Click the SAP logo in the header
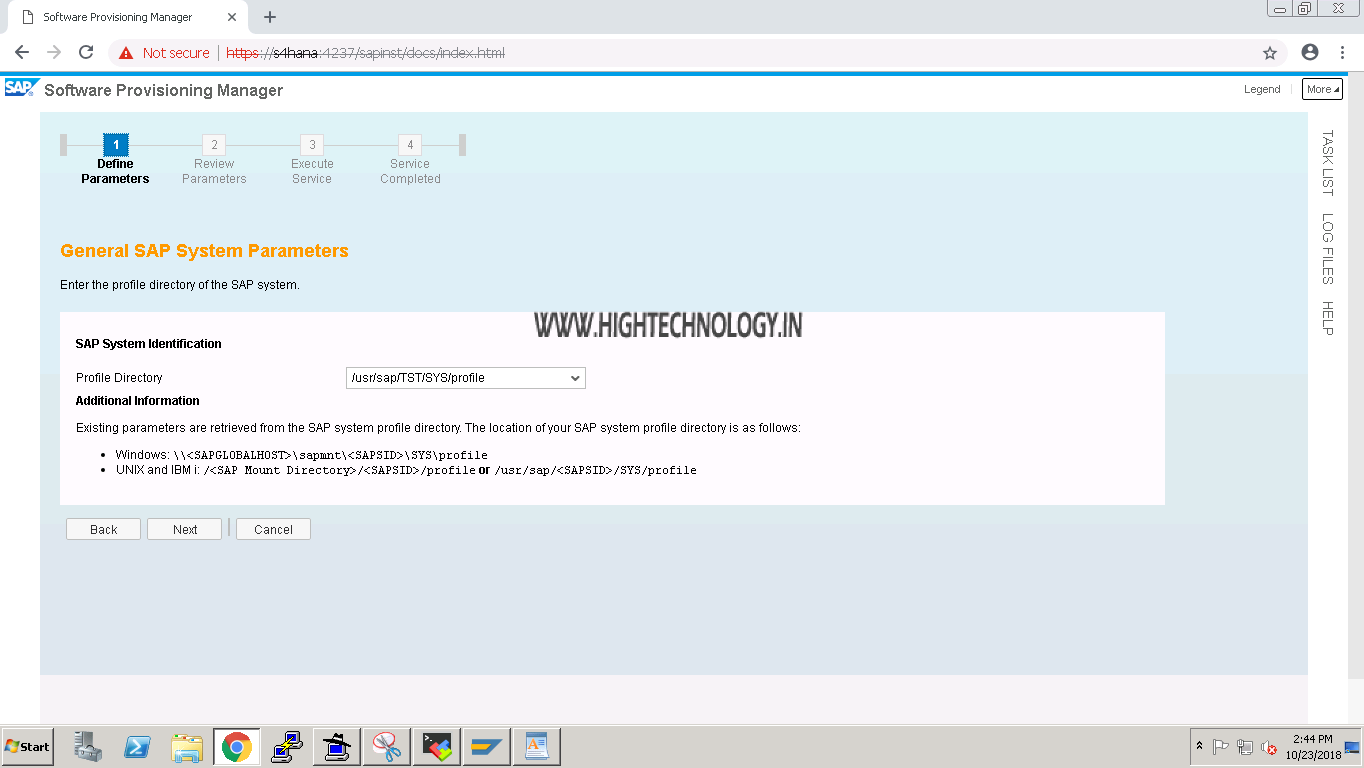The image size is (1364, 768). 21,88
